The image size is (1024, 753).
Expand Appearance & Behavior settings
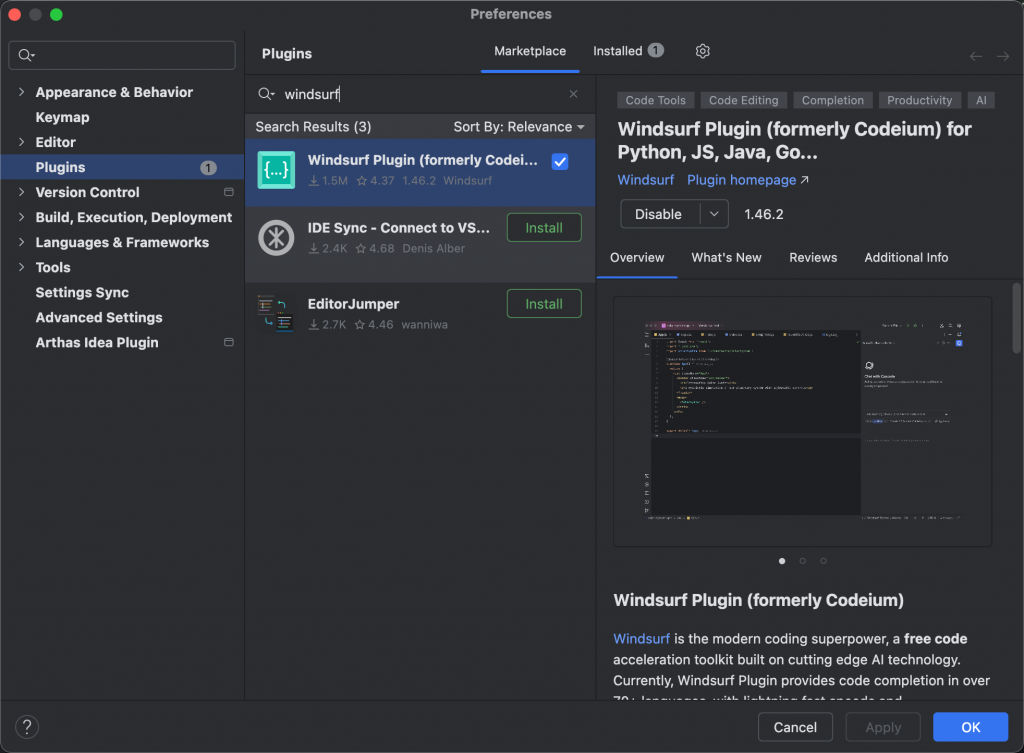pyautogui.click(x=22, y=92)
